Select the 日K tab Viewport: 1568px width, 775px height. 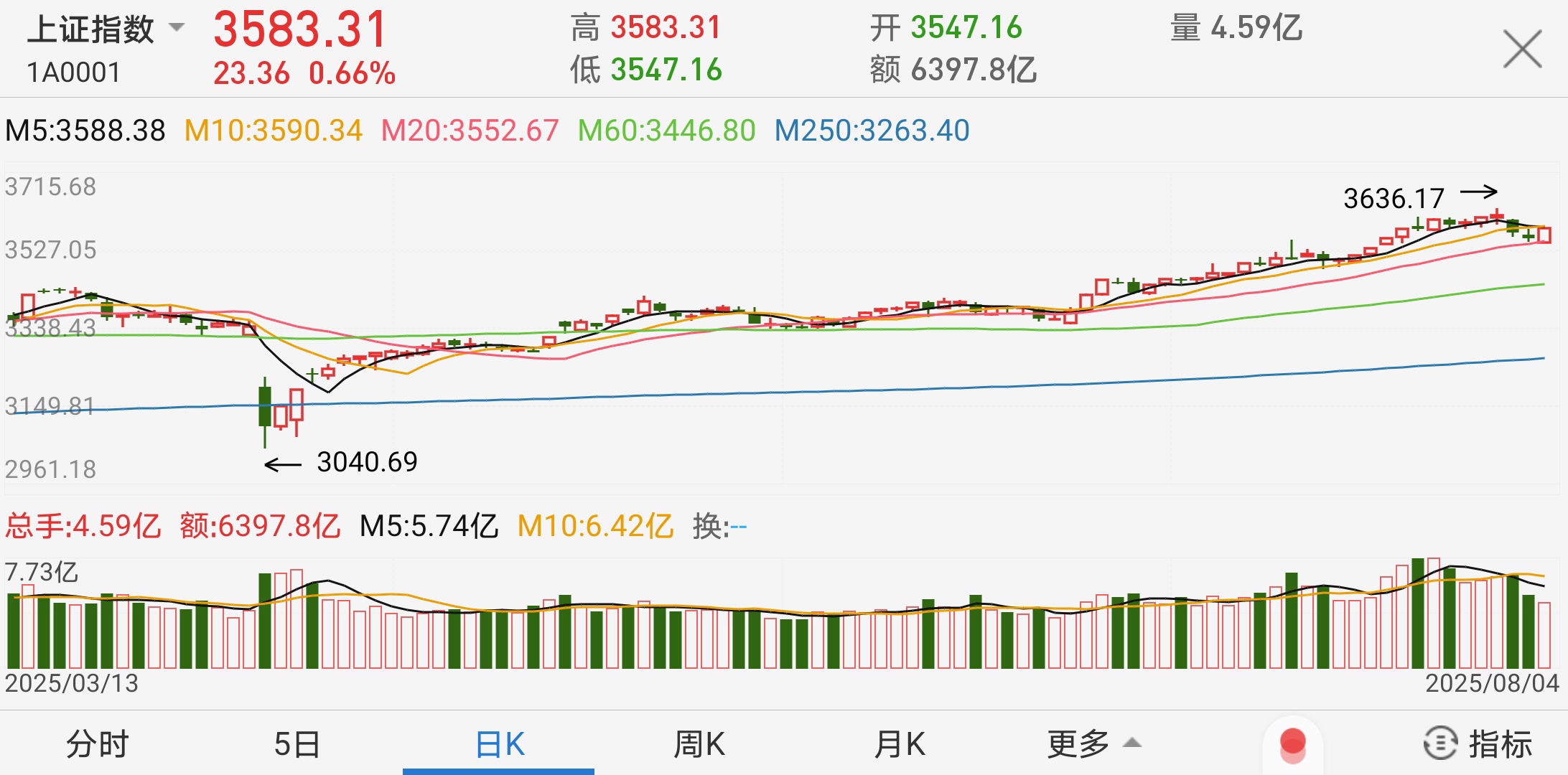click(500, 743)
